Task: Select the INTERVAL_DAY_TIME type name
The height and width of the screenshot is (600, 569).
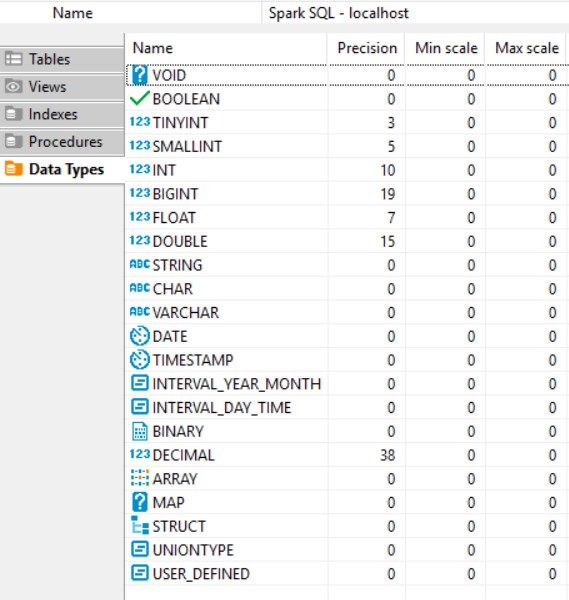Action: 222,408
